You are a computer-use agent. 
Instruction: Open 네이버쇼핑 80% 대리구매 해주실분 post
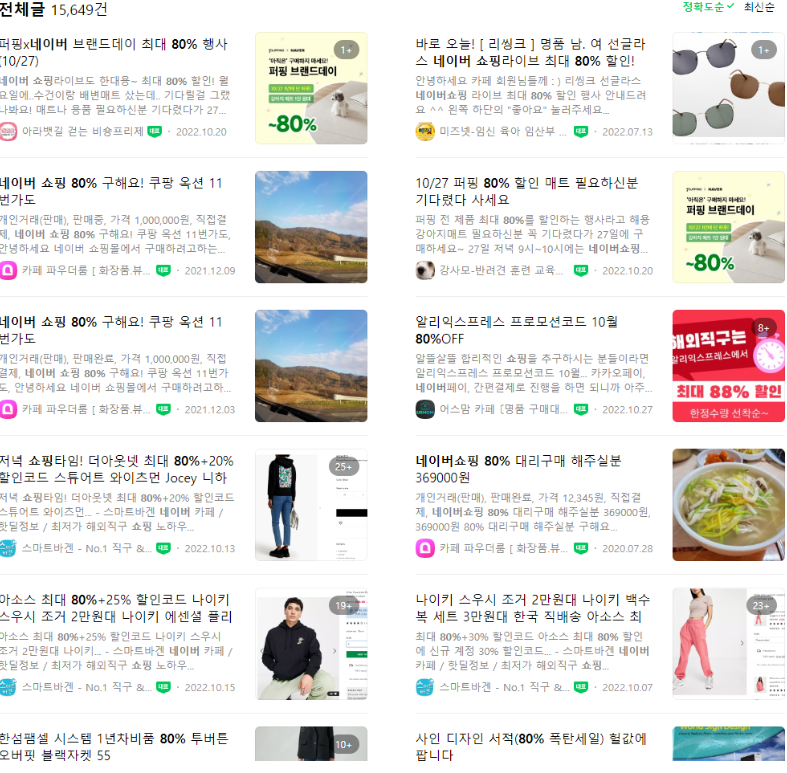[x=518, y=469]
